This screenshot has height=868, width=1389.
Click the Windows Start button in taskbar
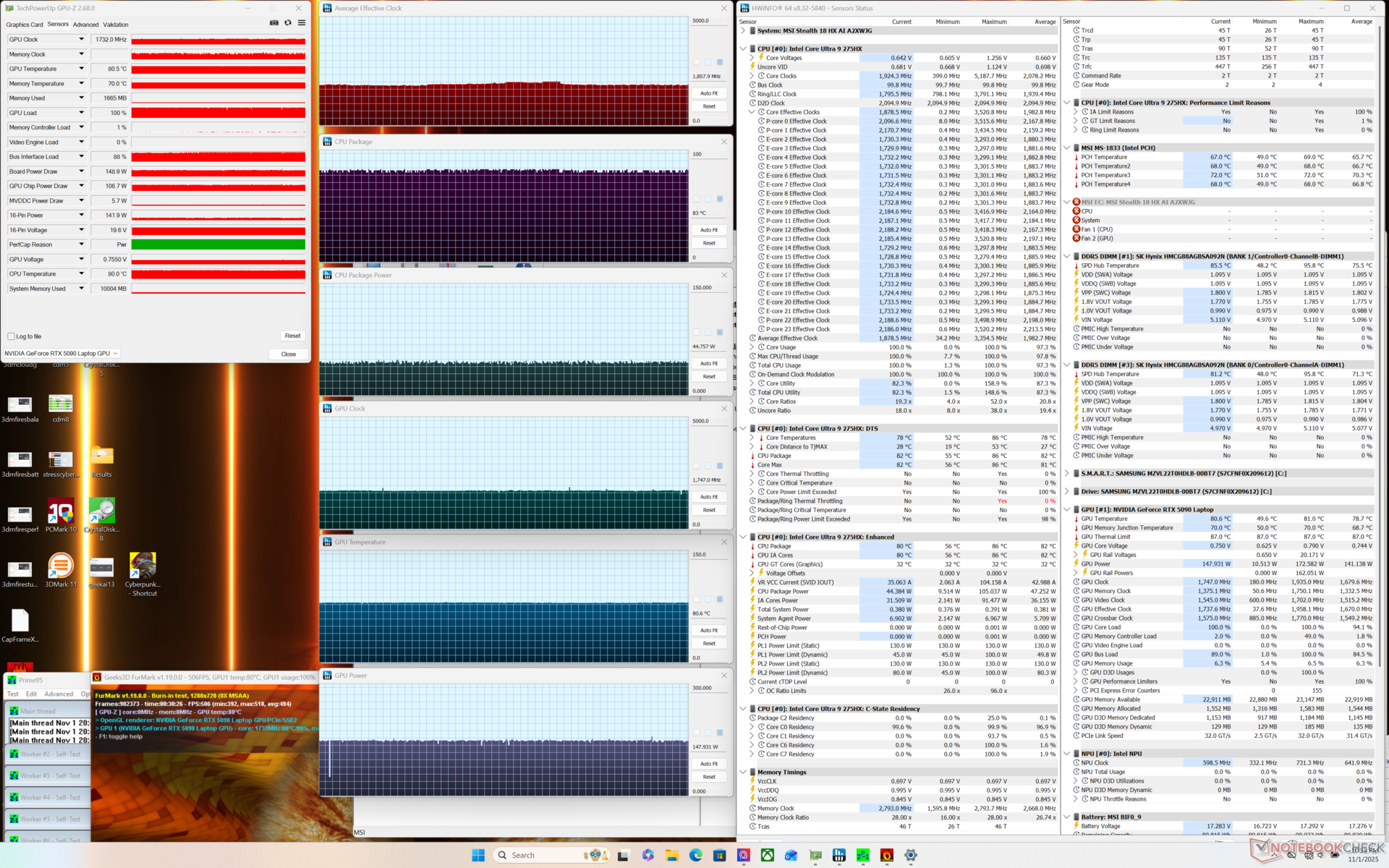click(x=478, y=855)
